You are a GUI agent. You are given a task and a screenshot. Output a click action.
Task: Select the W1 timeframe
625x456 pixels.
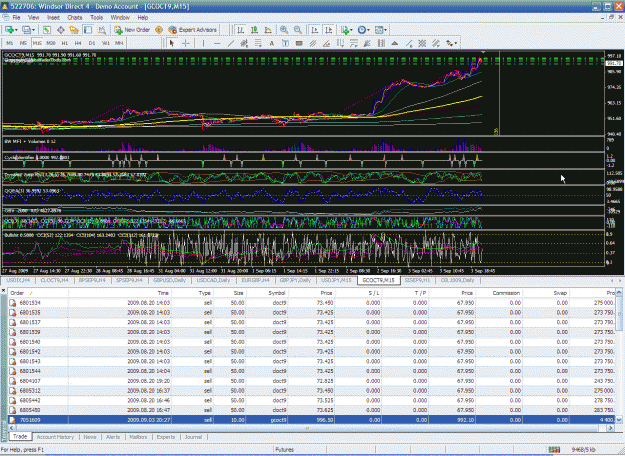pos(106,43)
